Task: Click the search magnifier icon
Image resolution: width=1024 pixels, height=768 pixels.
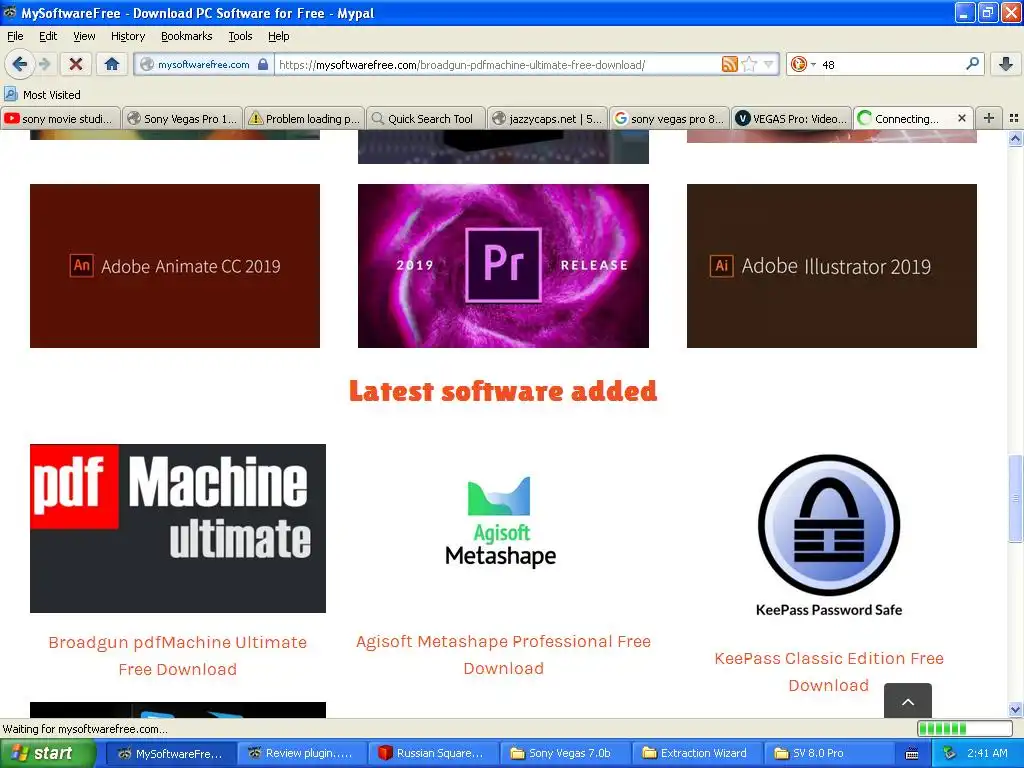Action: (x=972, y=64)
